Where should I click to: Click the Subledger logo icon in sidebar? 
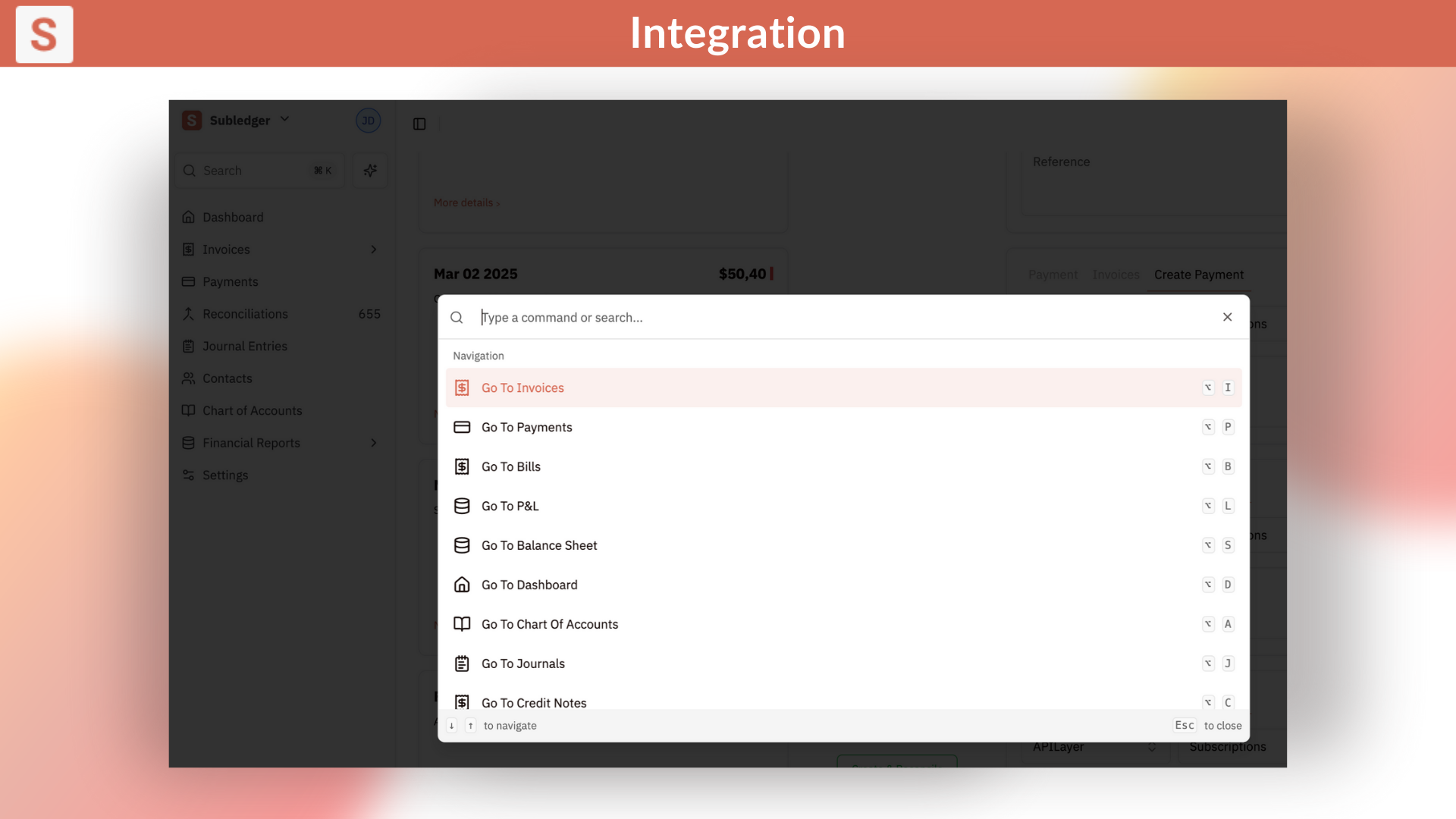(x=192, y=121)
